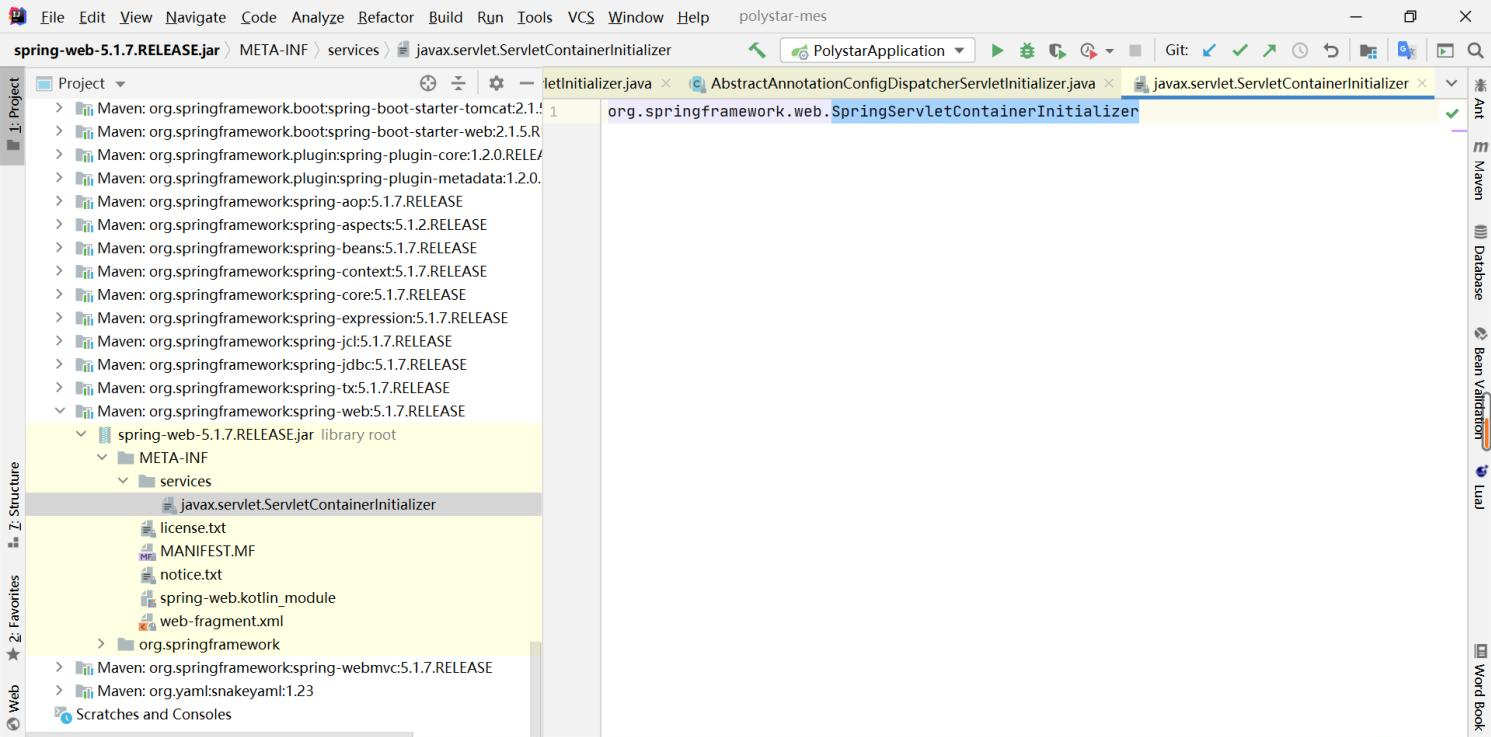Image resolution: width=1491 pixels, height=737 pixels.
Task: Click the services breadcrumb
Action: (353, 50)
